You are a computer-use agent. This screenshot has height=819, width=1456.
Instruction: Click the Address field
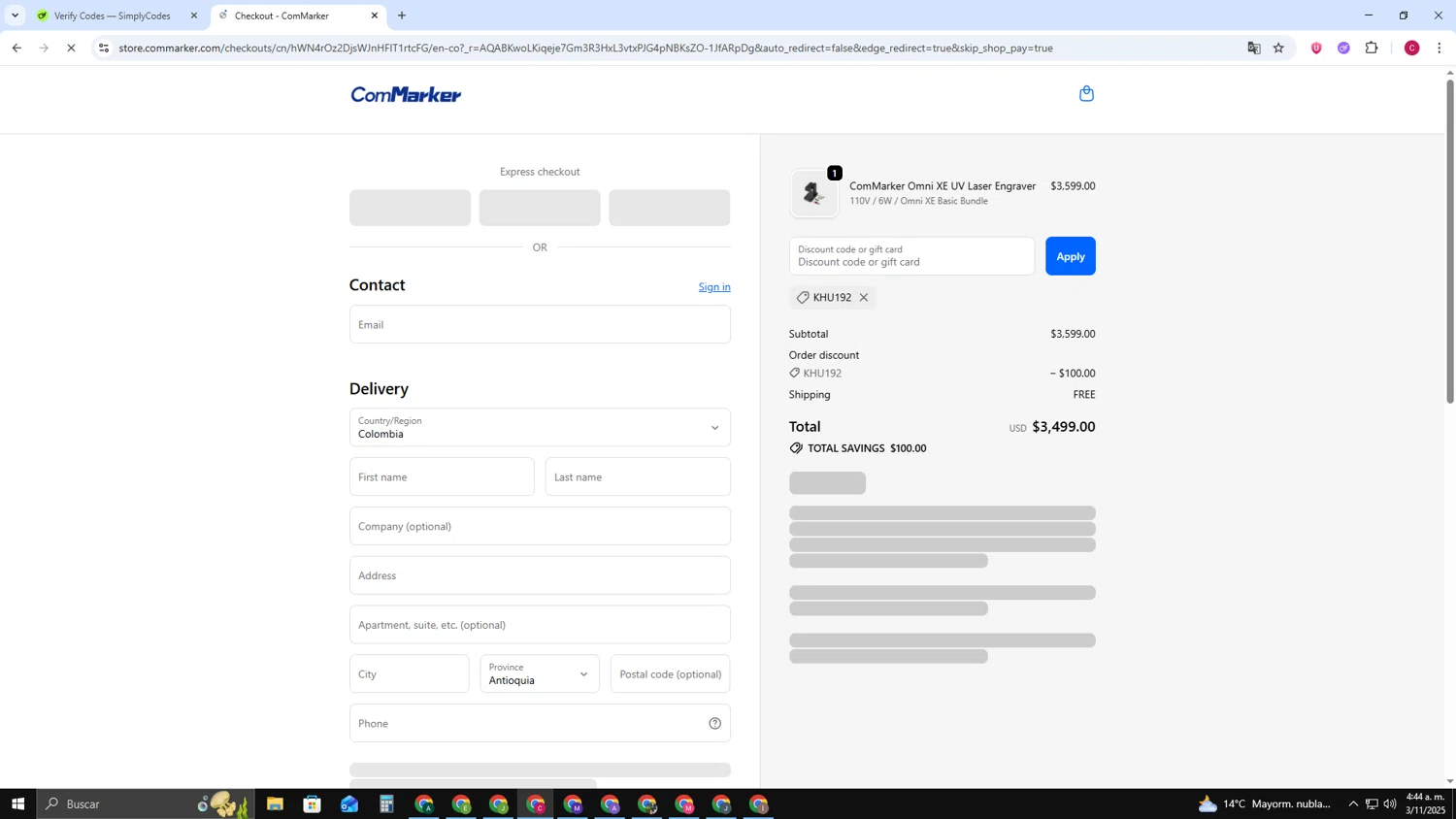[540, 575]
